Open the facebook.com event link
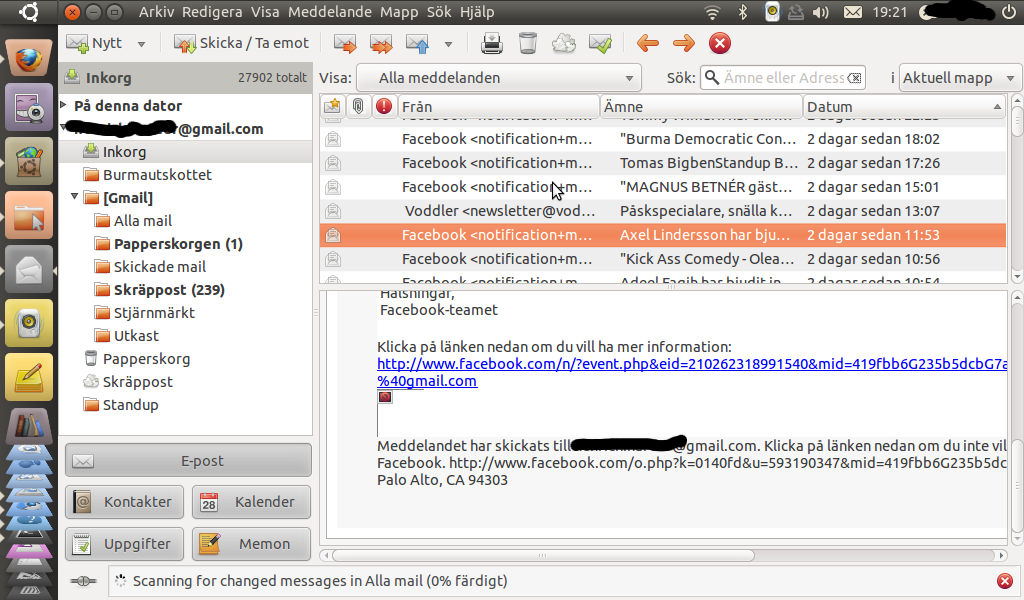 click(692, 364)
